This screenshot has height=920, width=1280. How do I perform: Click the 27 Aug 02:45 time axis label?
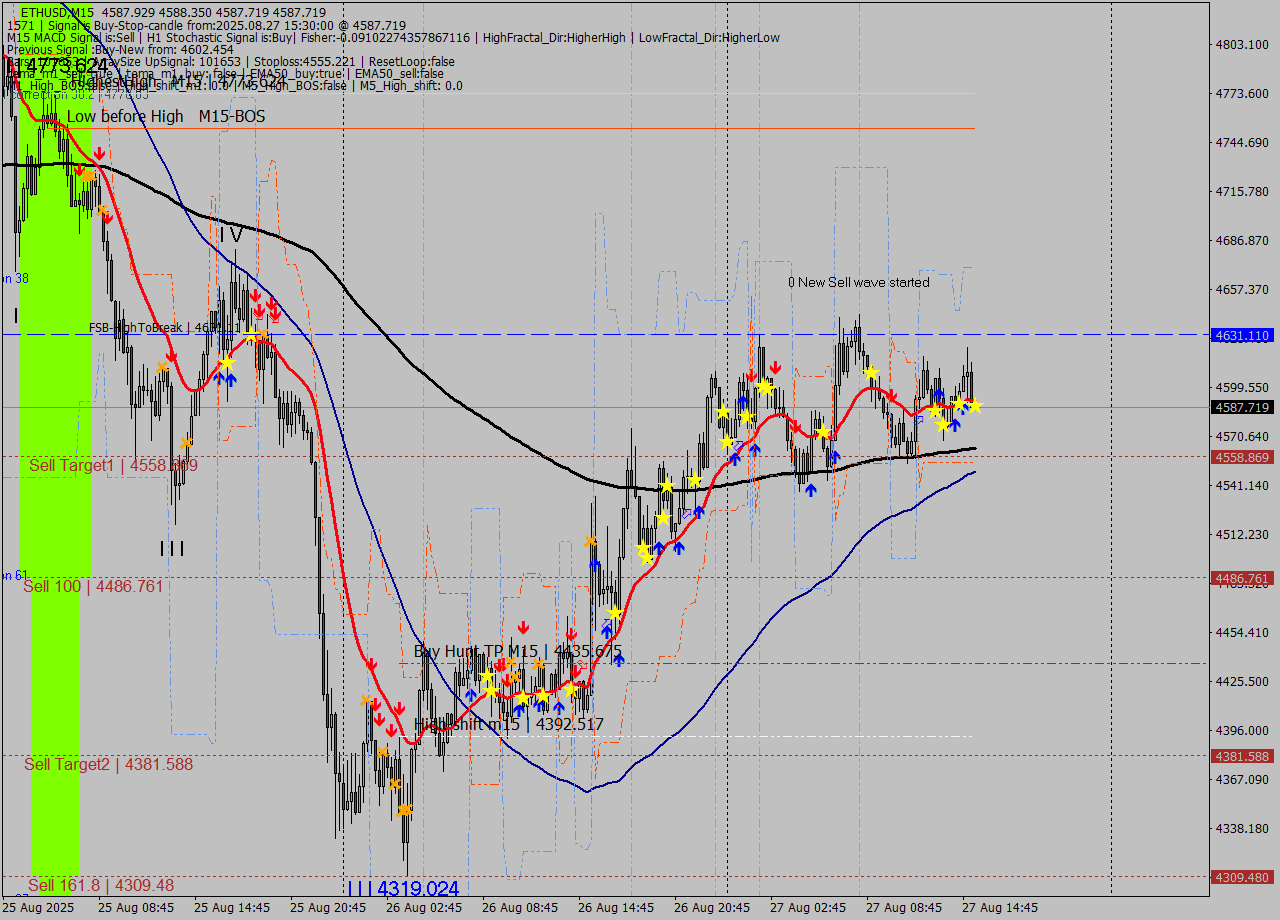tap(808, 908)
